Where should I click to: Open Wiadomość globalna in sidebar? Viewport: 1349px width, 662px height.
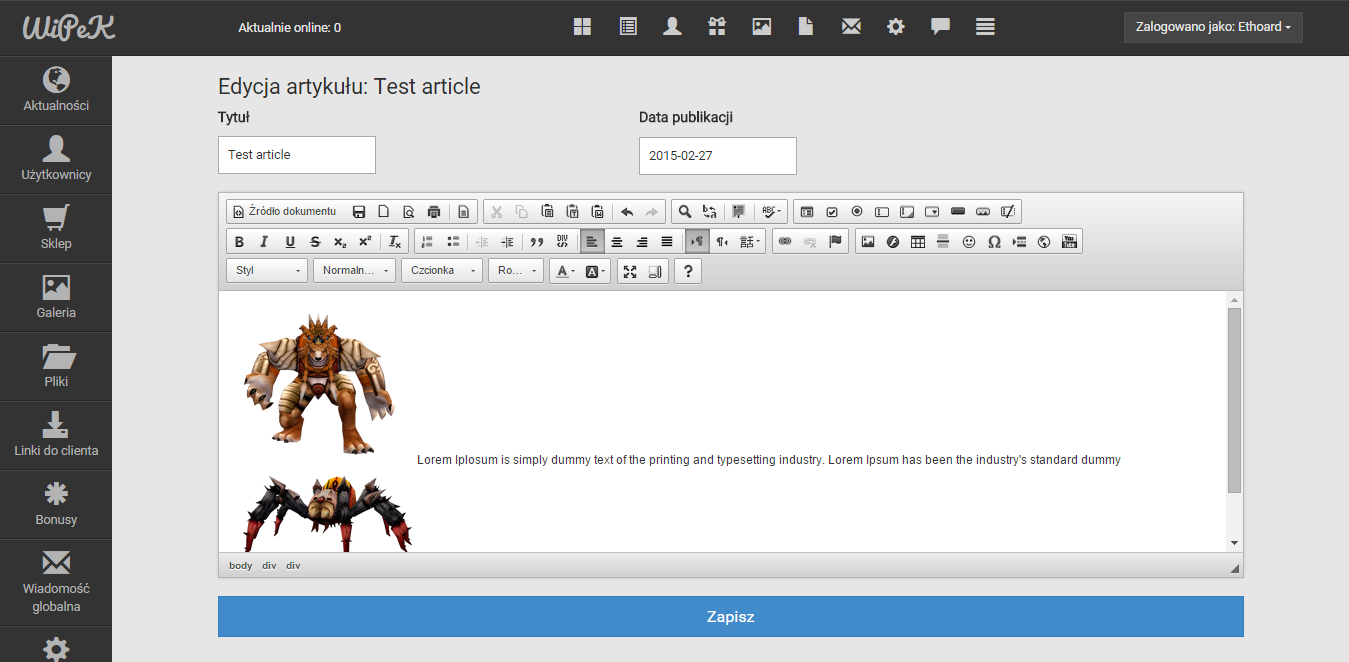point(56,581)
